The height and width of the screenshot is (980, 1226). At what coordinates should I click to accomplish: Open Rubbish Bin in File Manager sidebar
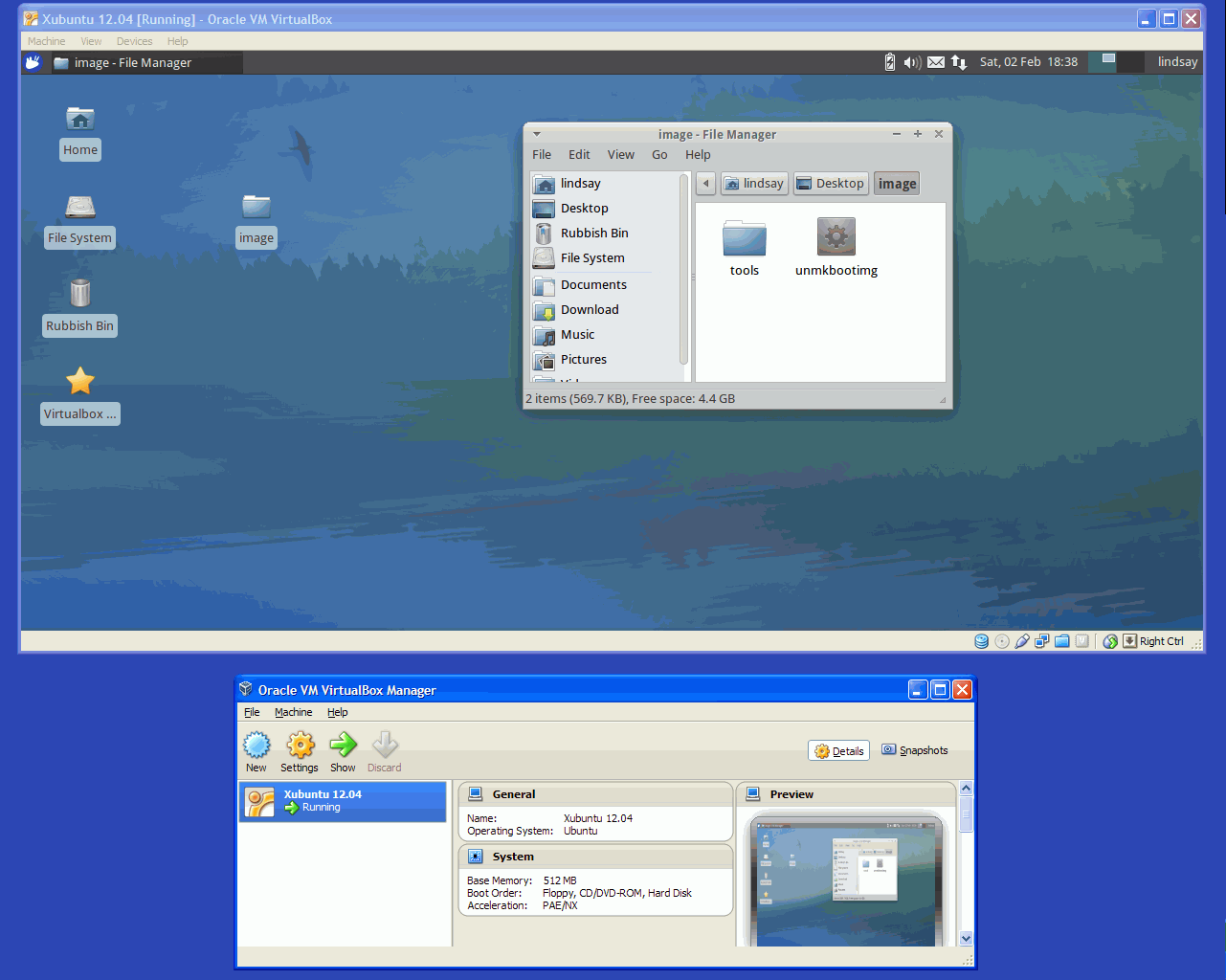[605, 233]
